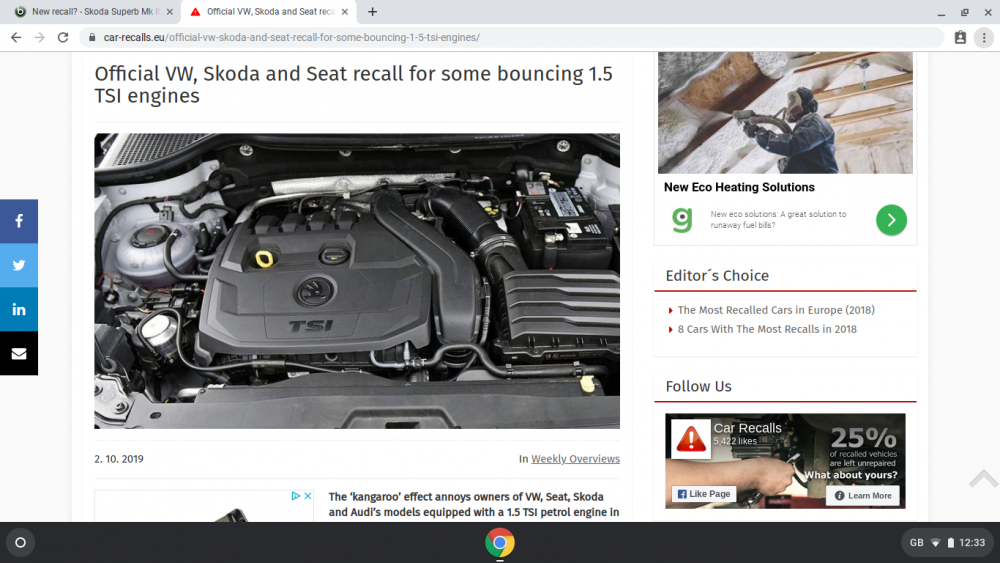The image size is (1000, 563).
Task: Select the 'Official VW, Skoda and Seat' tab
Action: [x=270, y=11]
